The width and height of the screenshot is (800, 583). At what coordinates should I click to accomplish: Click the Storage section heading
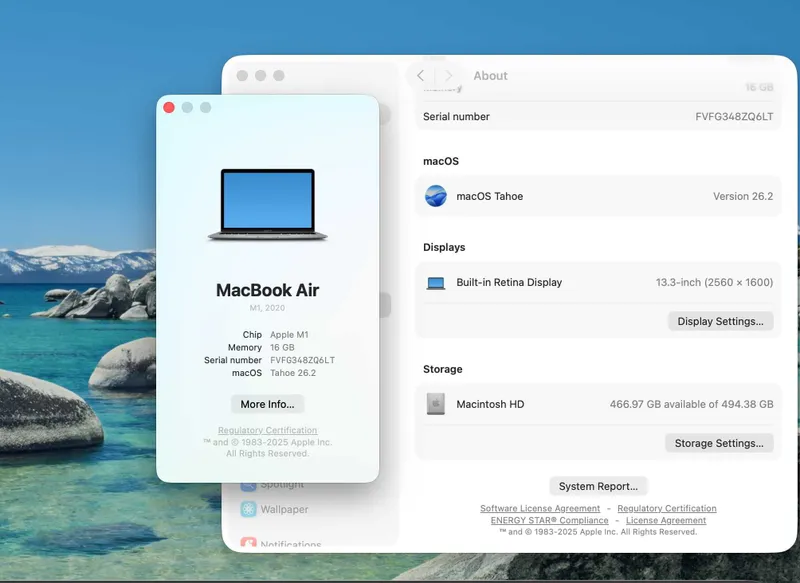point(442,369)
